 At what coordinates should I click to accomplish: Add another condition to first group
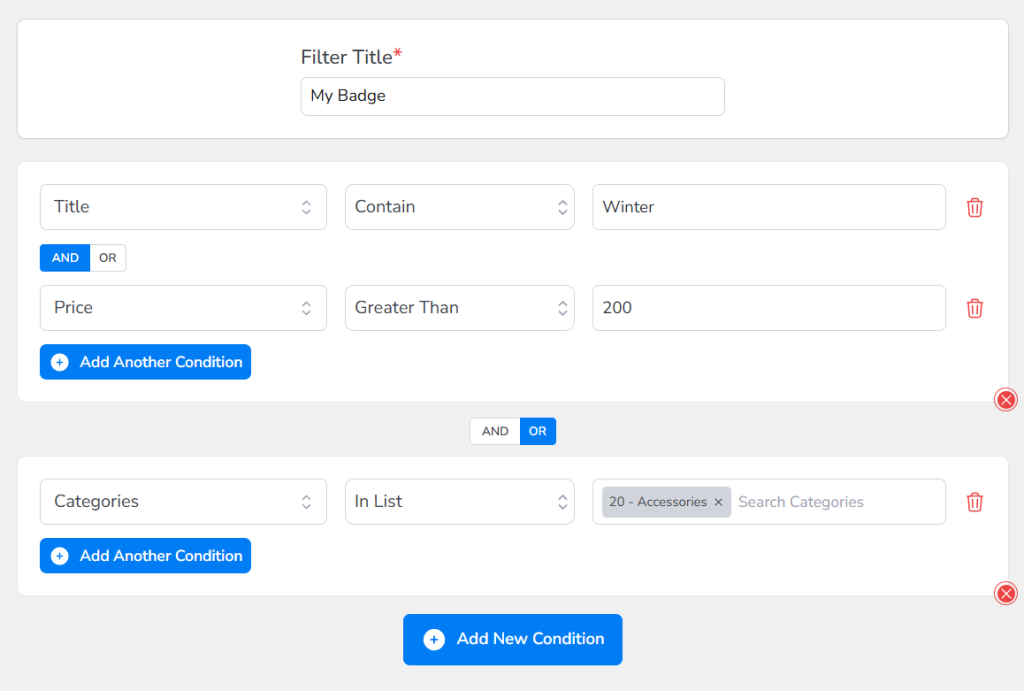(145, 362)
